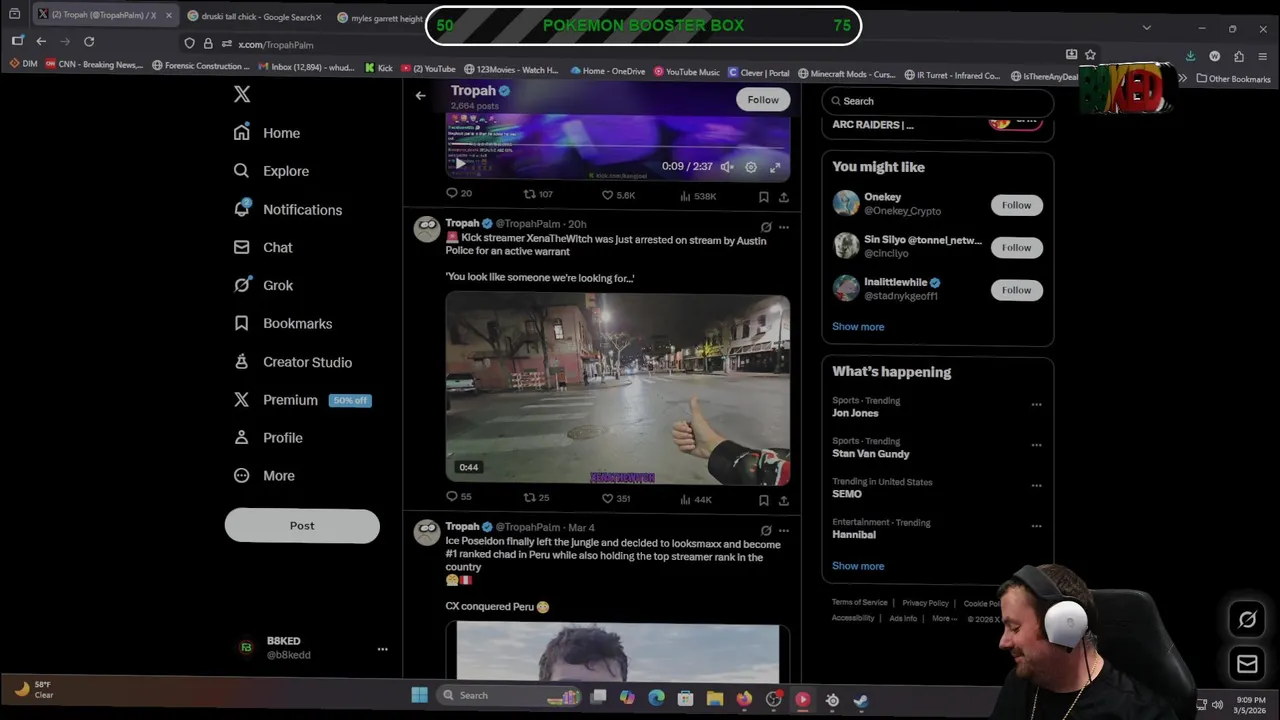Open Explore in the sidebar
This screenshot has width=1280, height=720.
271,171
